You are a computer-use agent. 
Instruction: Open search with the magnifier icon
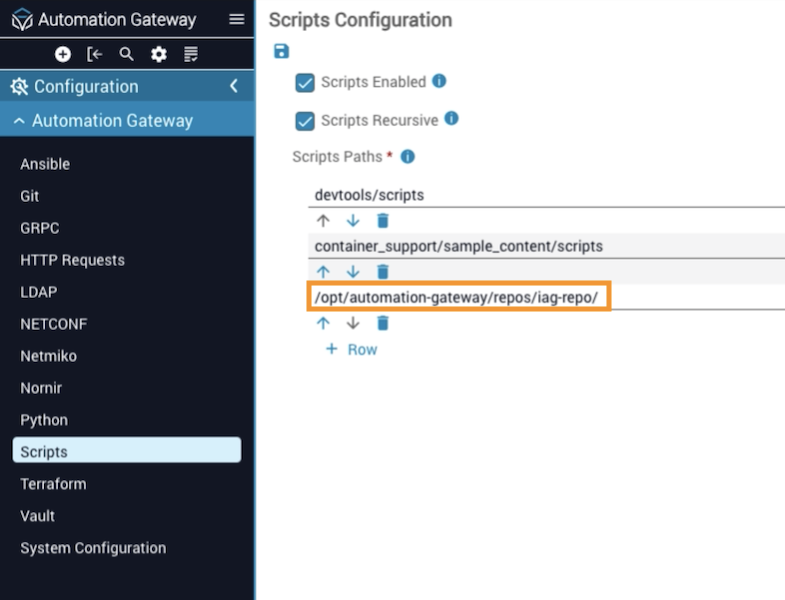126,54
